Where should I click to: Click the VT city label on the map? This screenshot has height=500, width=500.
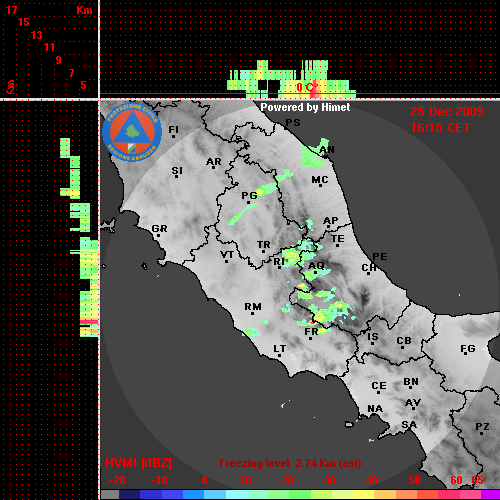pyautogui.click(x=227, y=255)
